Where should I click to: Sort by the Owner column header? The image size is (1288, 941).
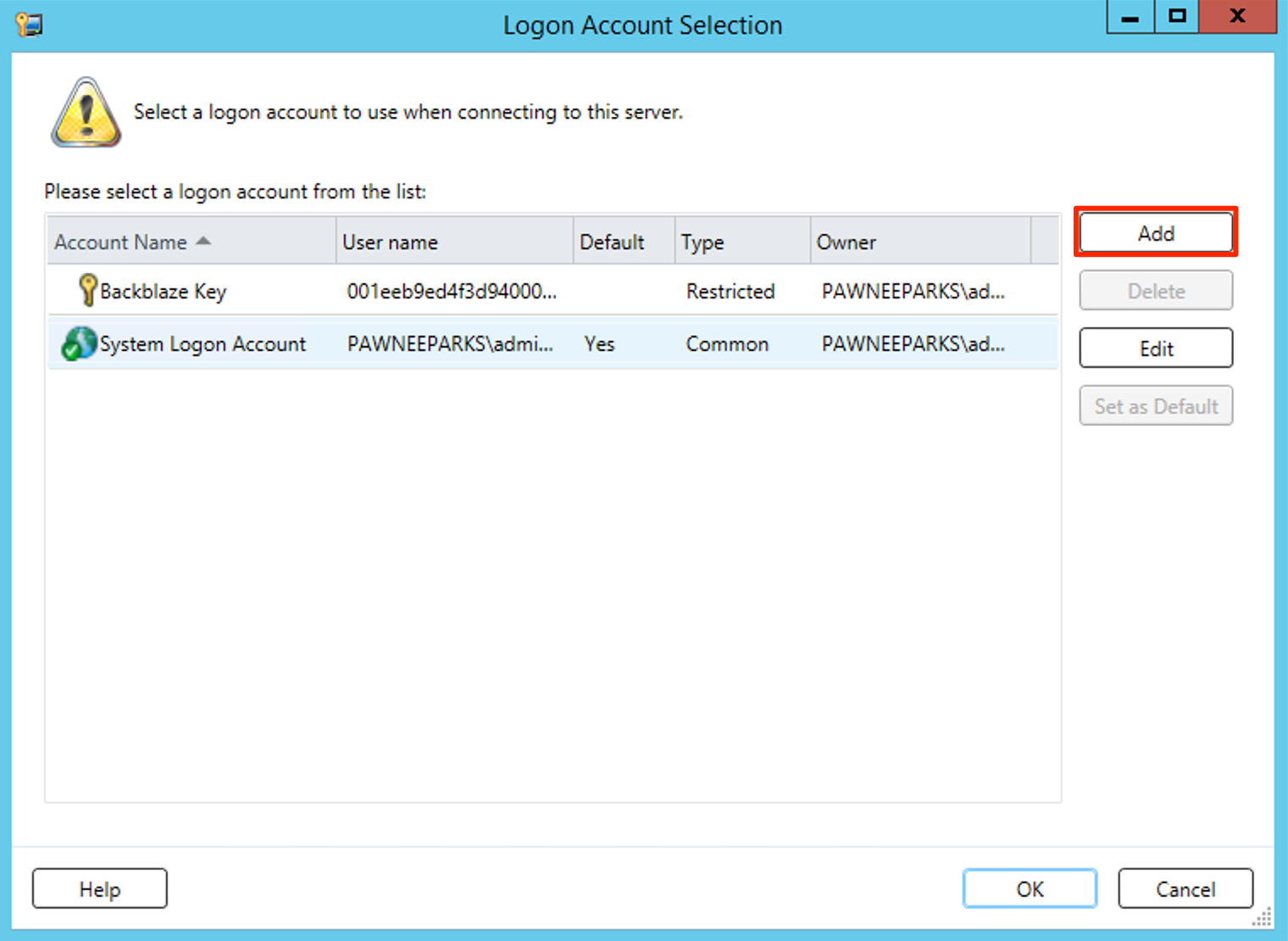(921, 242)
